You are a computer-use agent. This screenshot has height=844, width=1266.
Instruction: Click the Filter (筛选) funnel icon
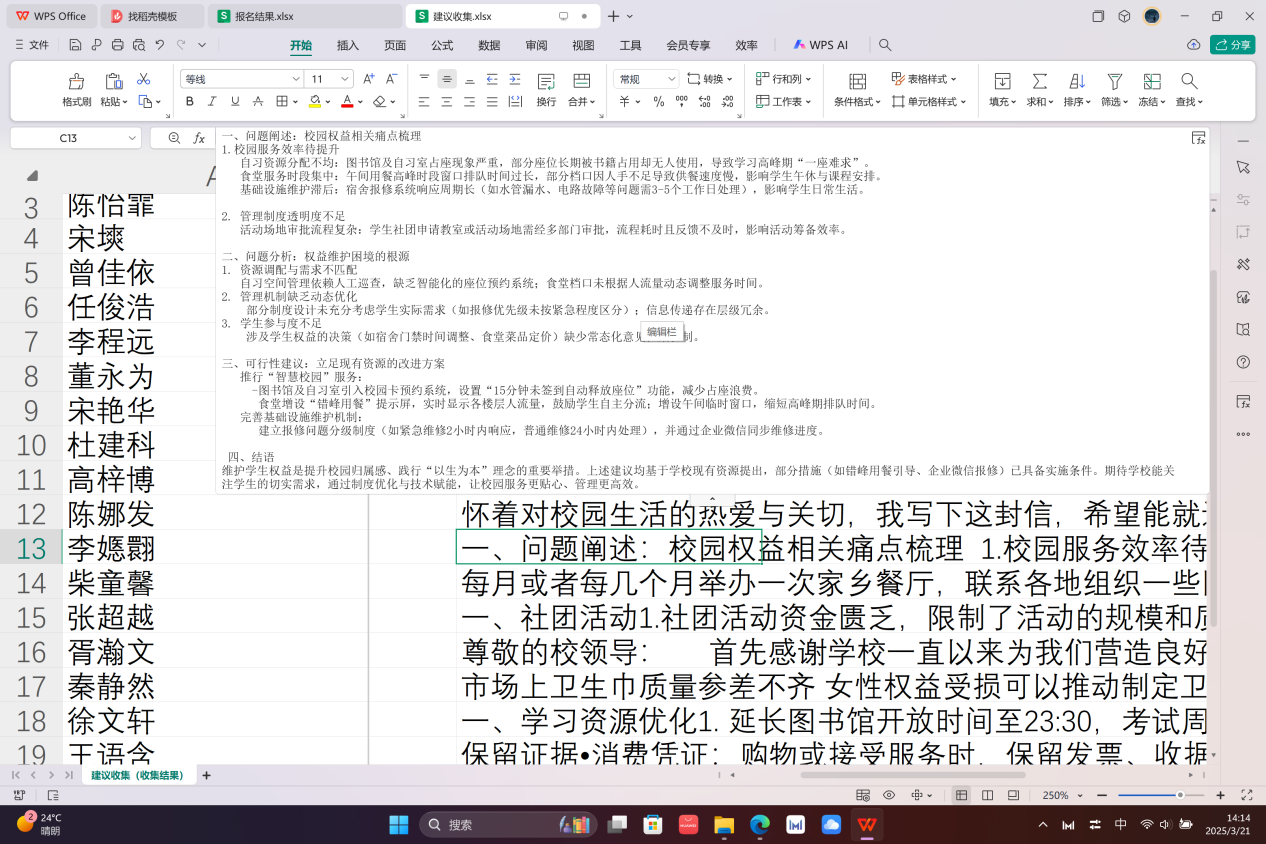click(x=1114, y=82)
